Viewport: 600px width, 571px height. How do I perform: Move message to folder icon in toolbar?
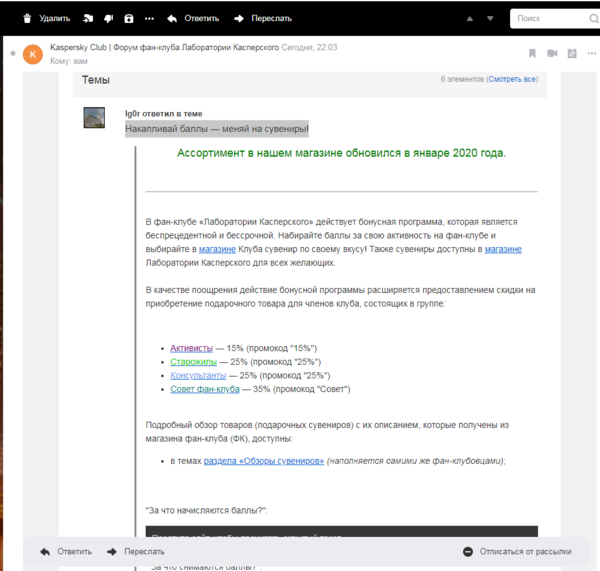pyautogui.click(x=88, y=18)
